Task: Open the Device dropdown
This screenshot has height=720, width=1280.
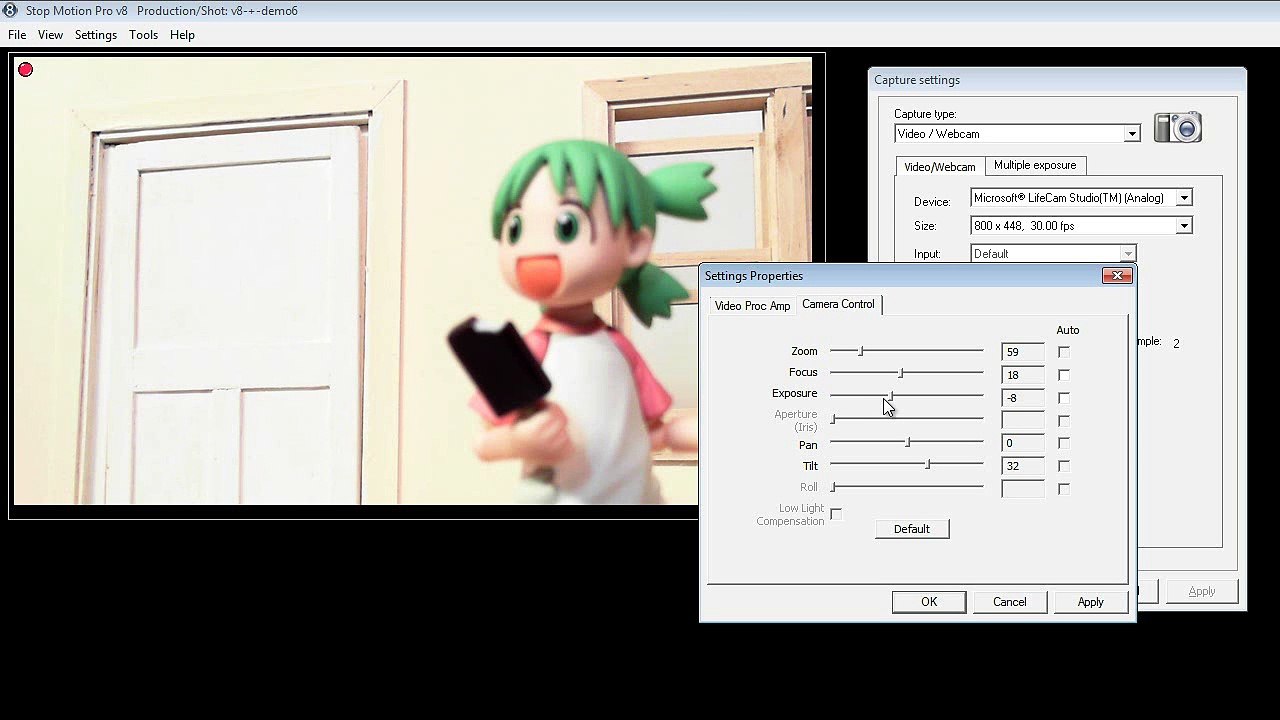Action: [1184, 198]
